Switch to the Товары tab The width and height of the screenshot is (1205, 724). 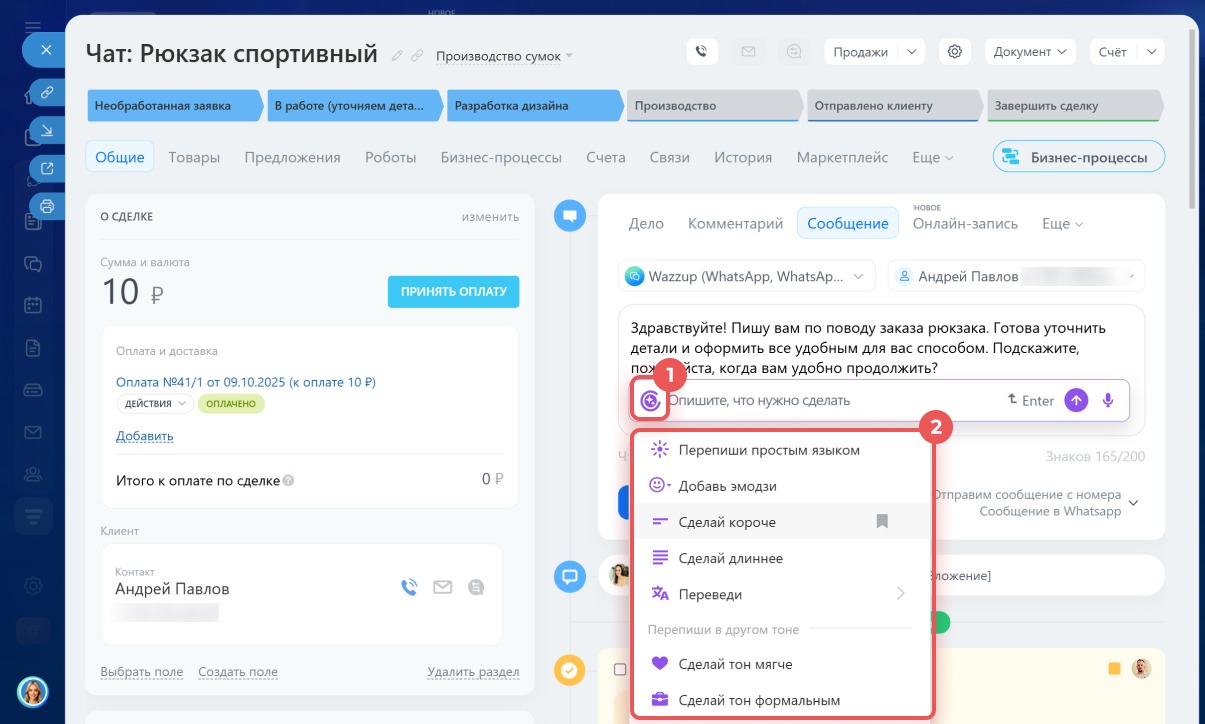[194, 157]
